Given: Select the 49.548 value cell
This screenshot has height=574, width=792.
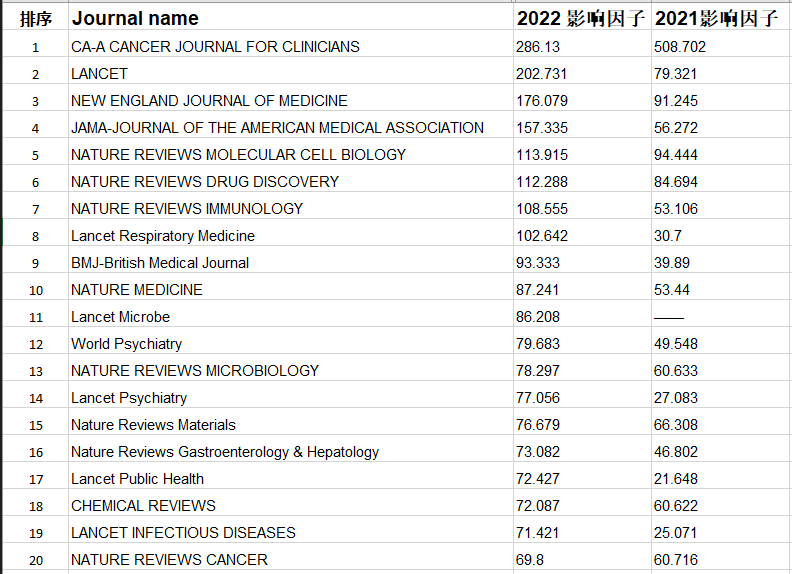Looking at the screenshot, I should (x=721, y=341).
